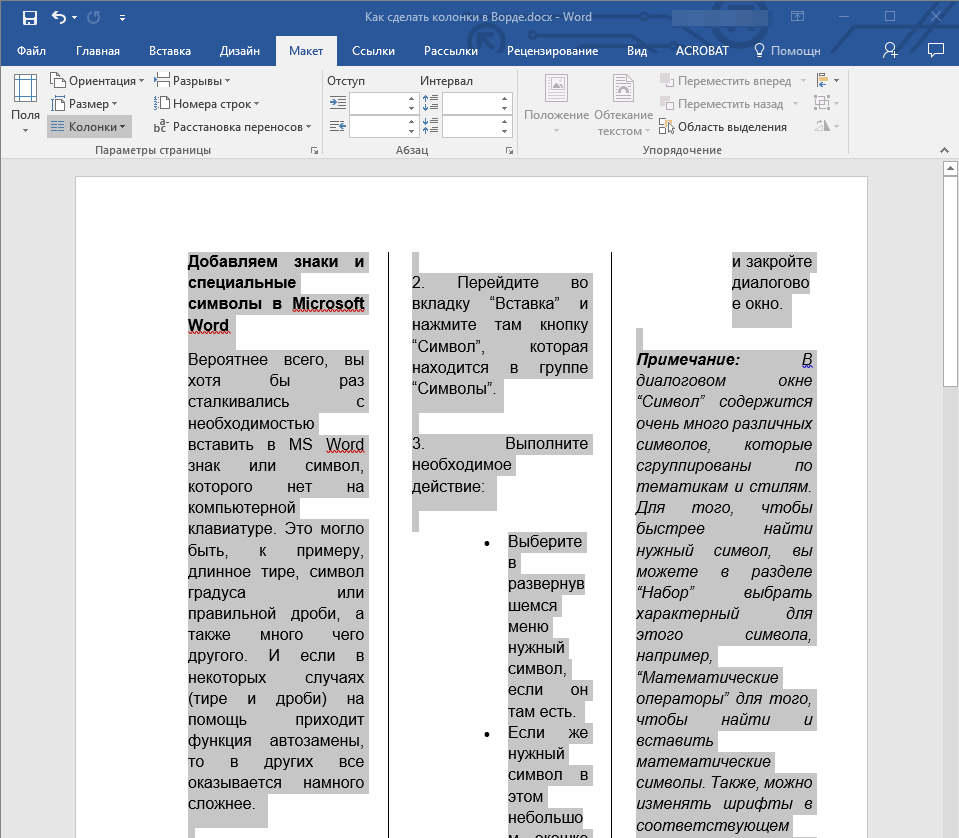The width and height of the screenshot is (959, 838).
Task: Click the right indent icon
Action: click(338, 126)
